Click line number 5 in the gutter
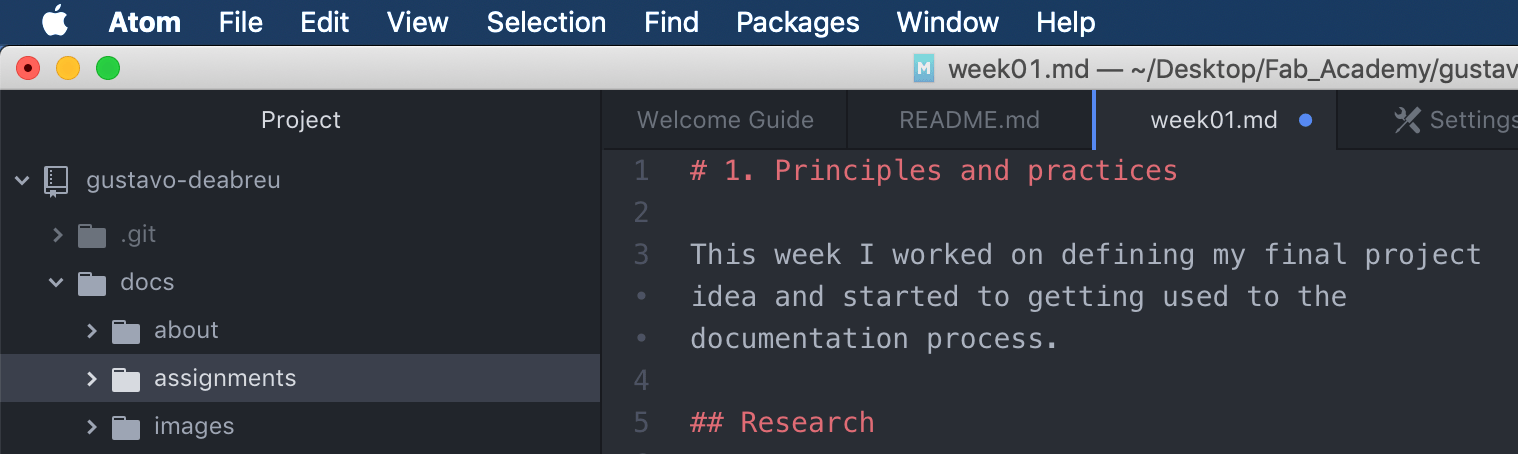The height and width of the screenshot is (454, 1518). click(x=641, y=423)
